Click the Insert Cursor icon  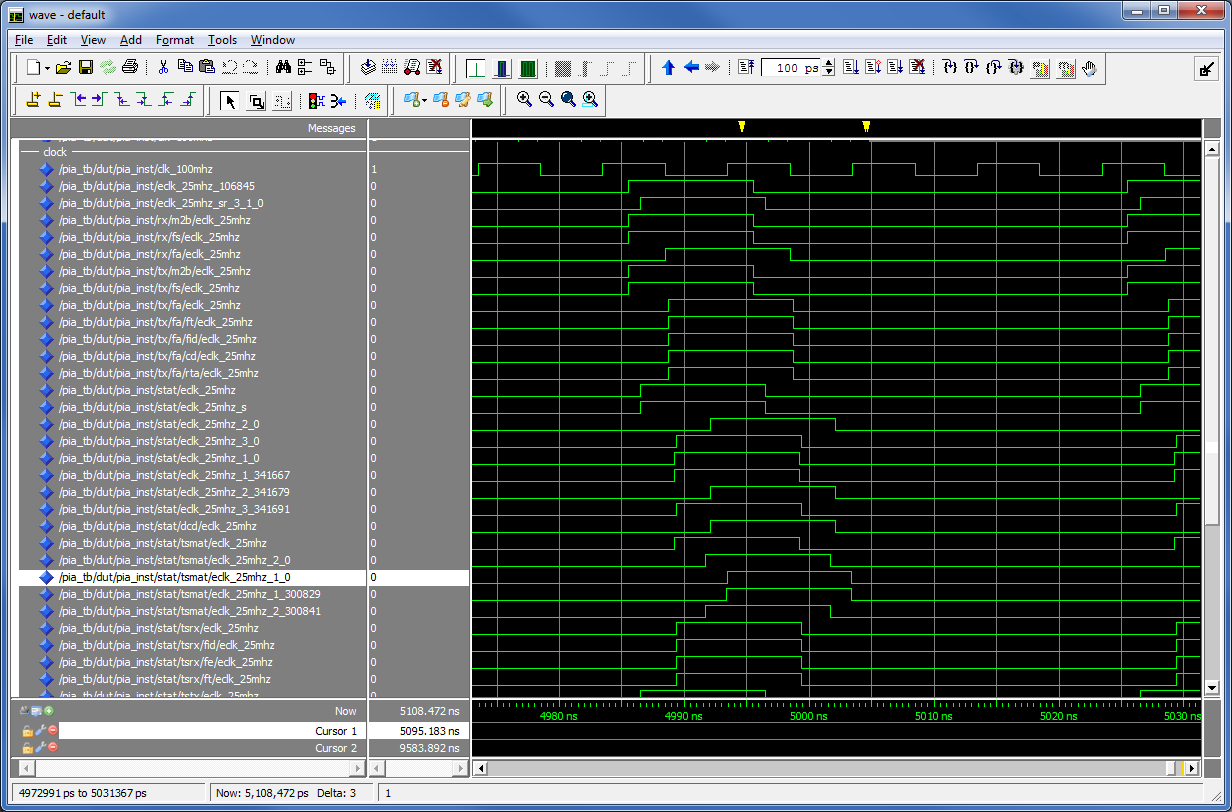click(33, 99)
